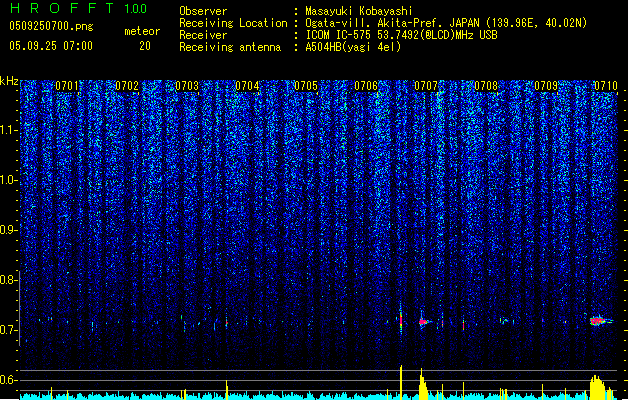Click the Receiver label
Viewport: 629px width, 400px height.
(x=203, y=35)
